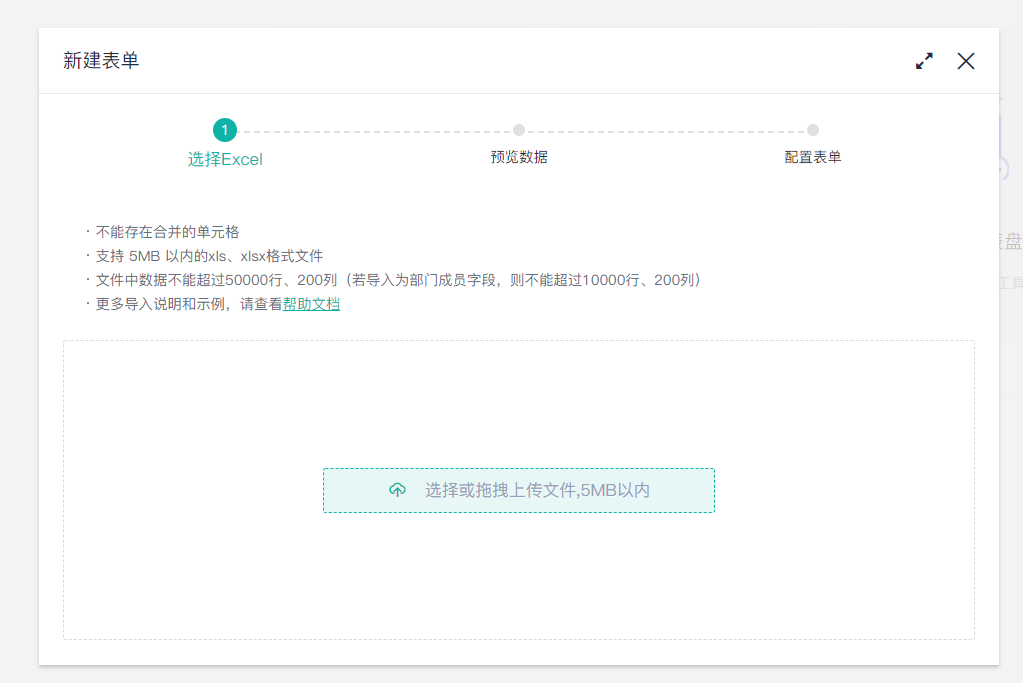Select the 选择Excel step label

pyautogui.click(x=225, y=159)
